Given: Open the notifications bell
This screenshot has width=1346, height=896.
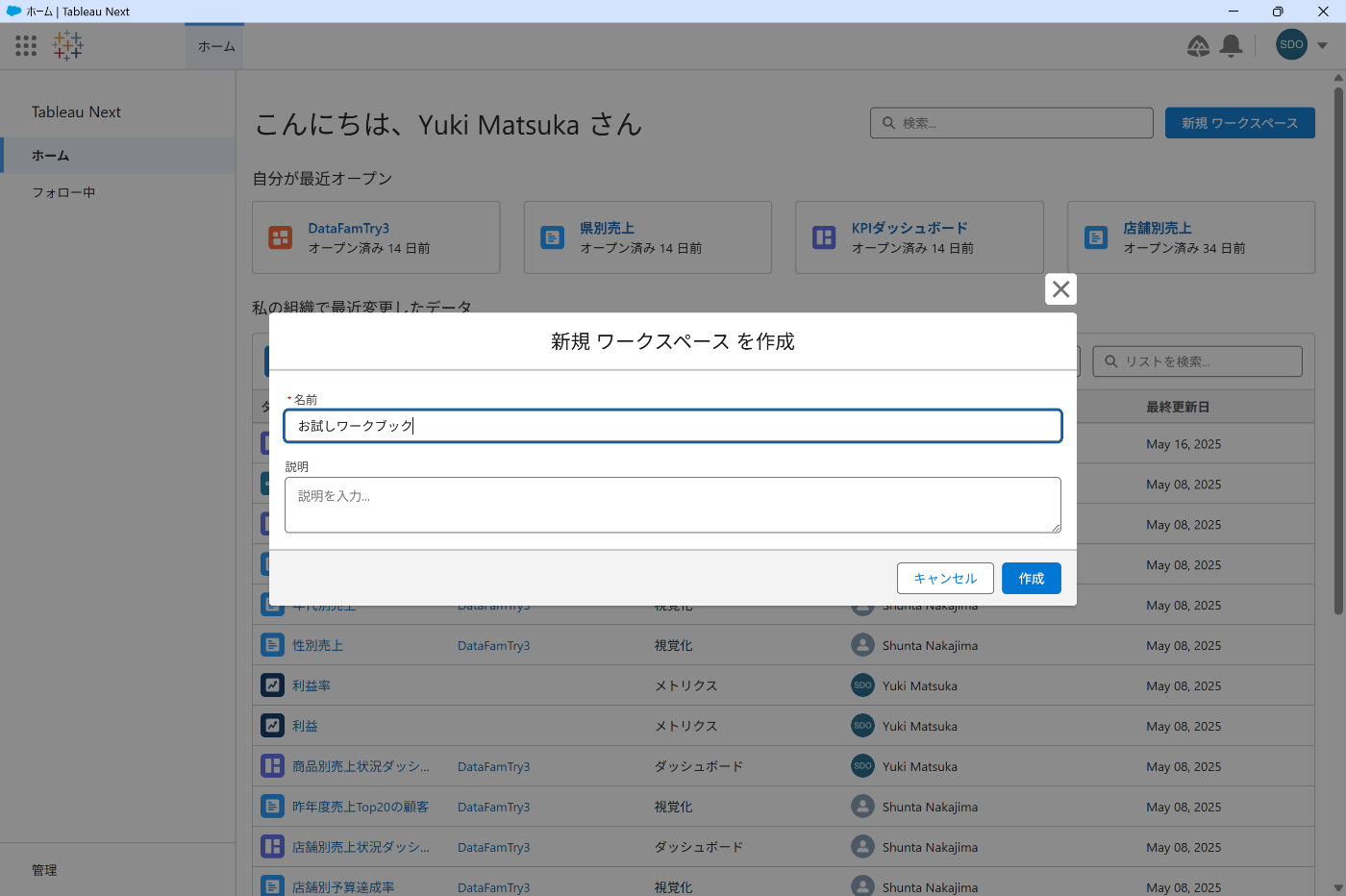Looking at the screenshot, I should 1231,45.
